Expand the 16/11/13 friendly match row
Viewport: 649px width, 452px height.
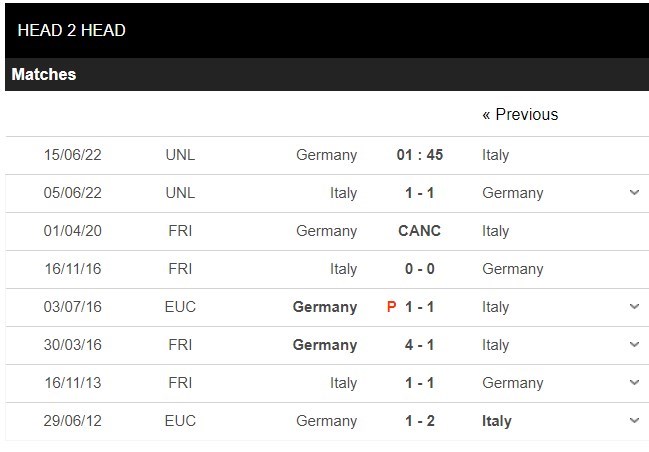(633, 383)
